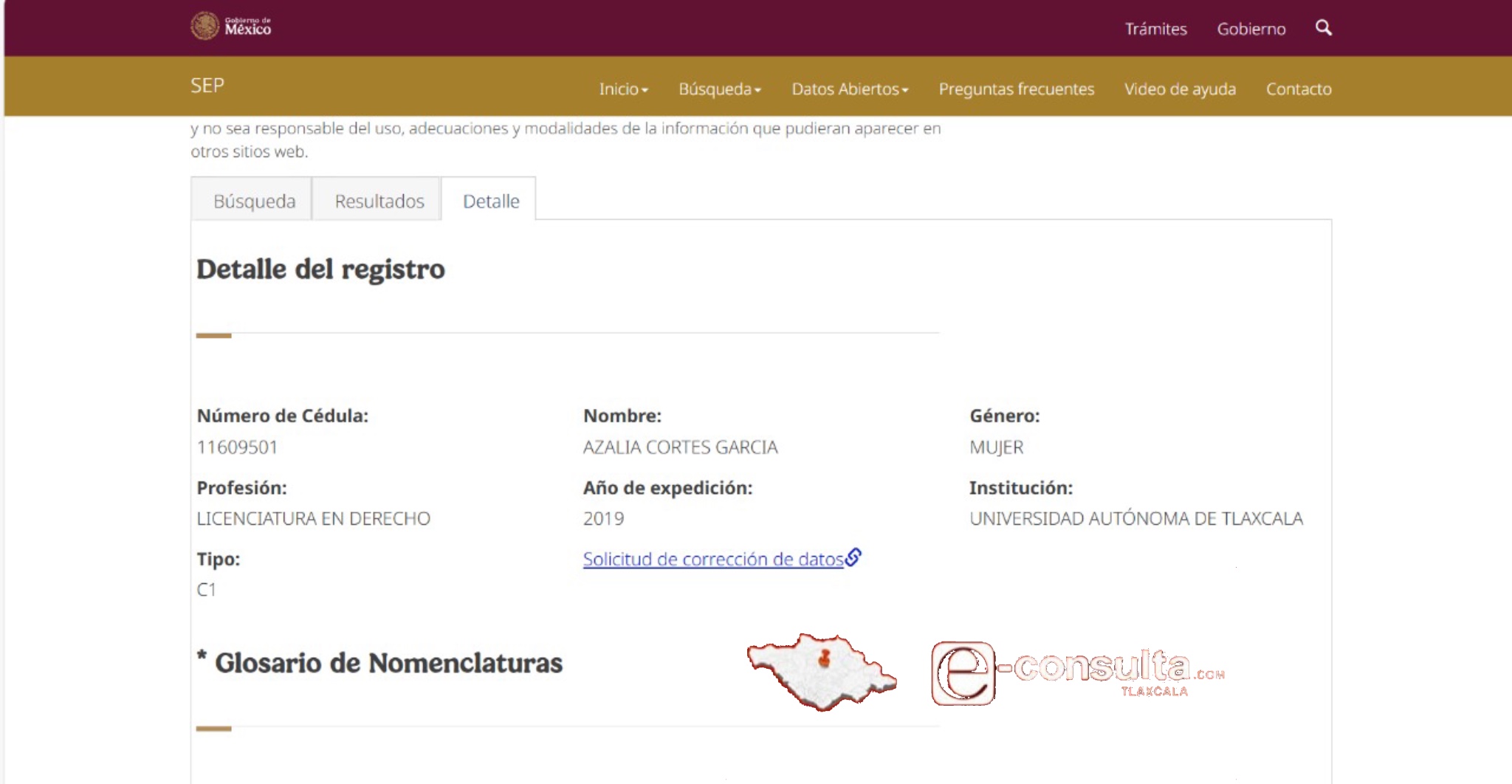Open the Video de ayuda link
The image size is (1512, 784).
tap(1179, 89)
